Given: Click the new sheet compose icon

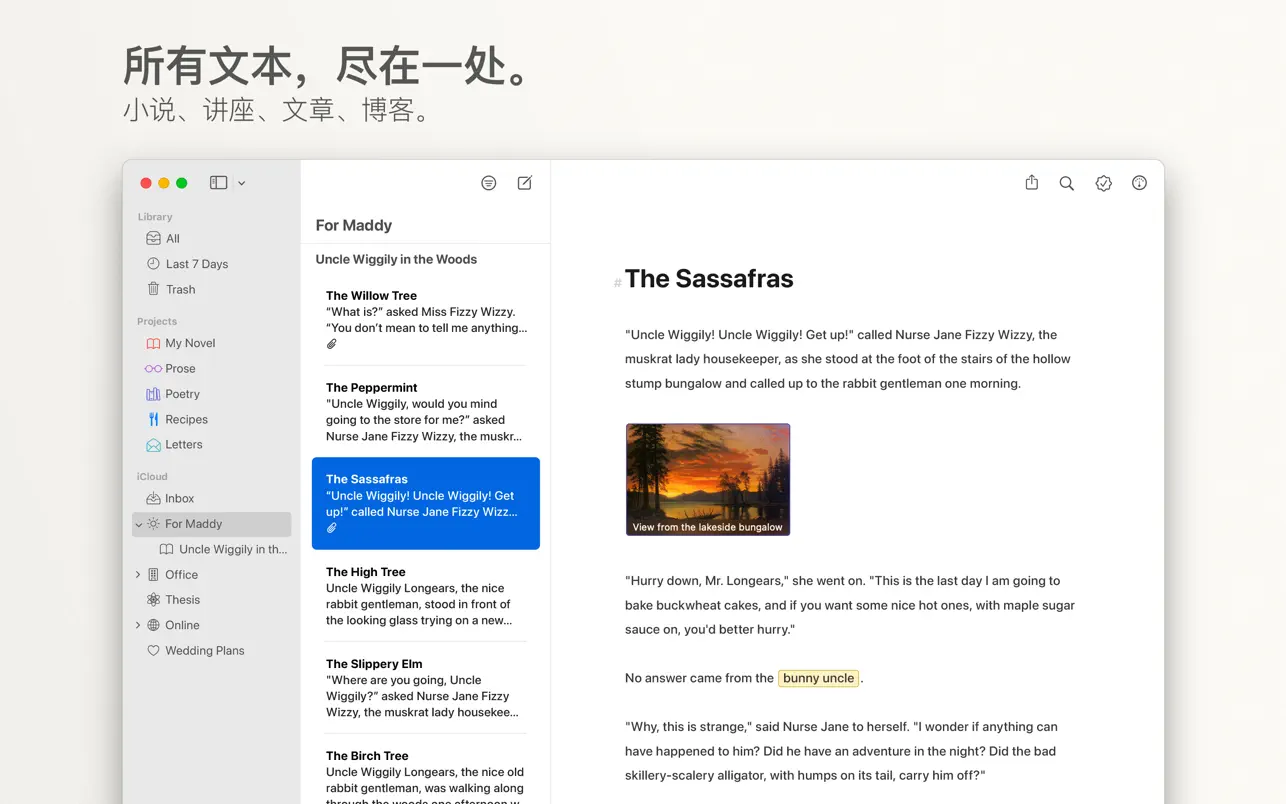Looking at the screenshot, I should click(524, 183).
